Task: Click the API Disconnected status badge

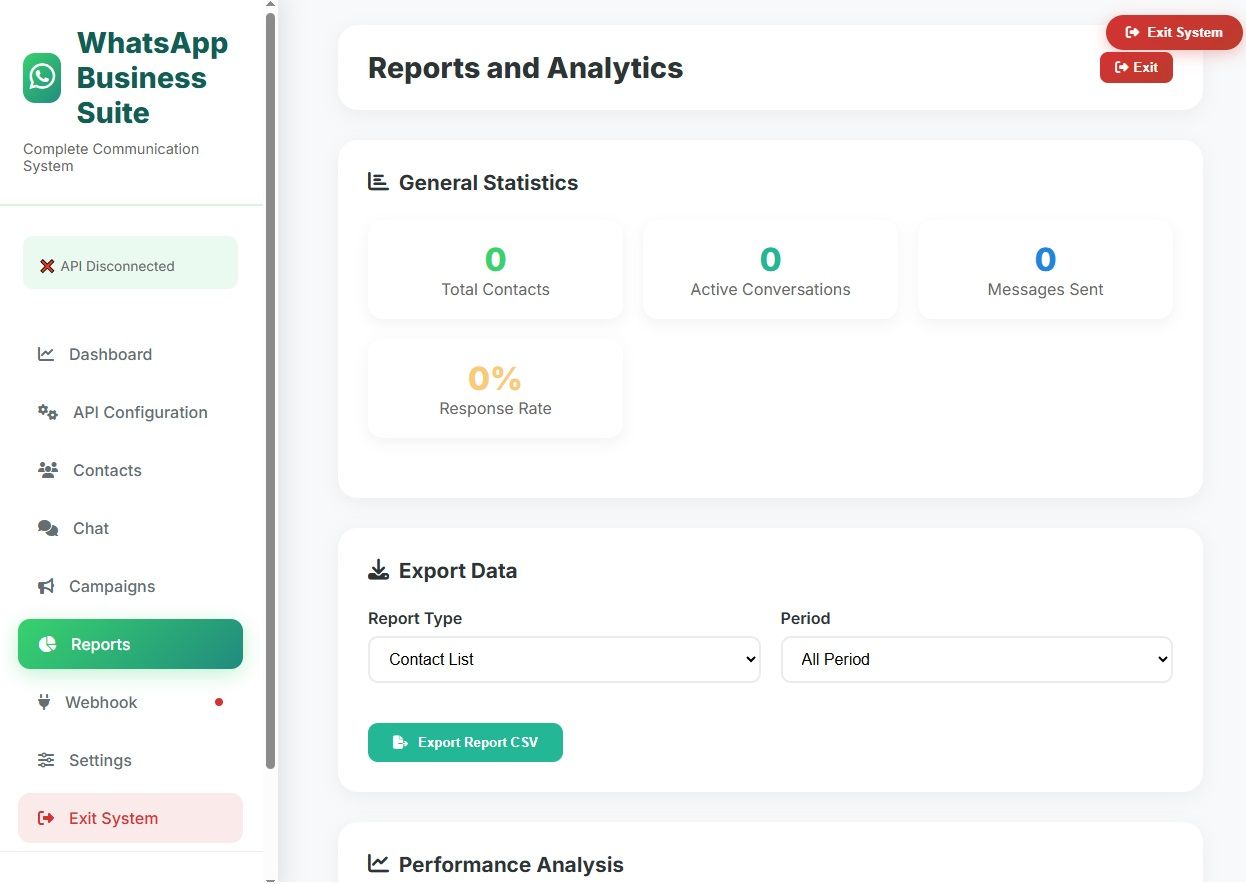Action: [130, 266]
